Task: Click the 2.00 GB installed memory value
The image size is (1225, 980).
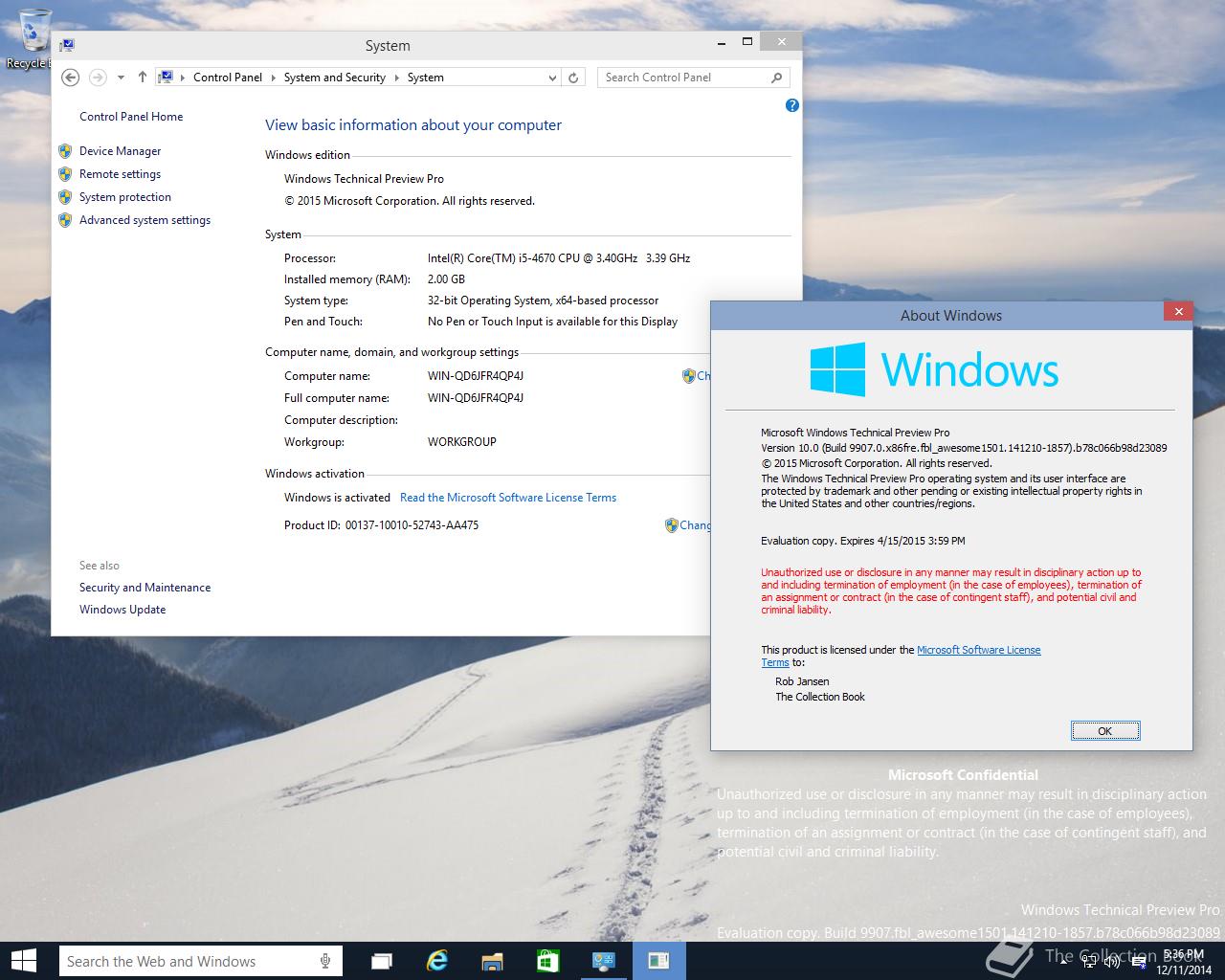Action: pos(446,279)
